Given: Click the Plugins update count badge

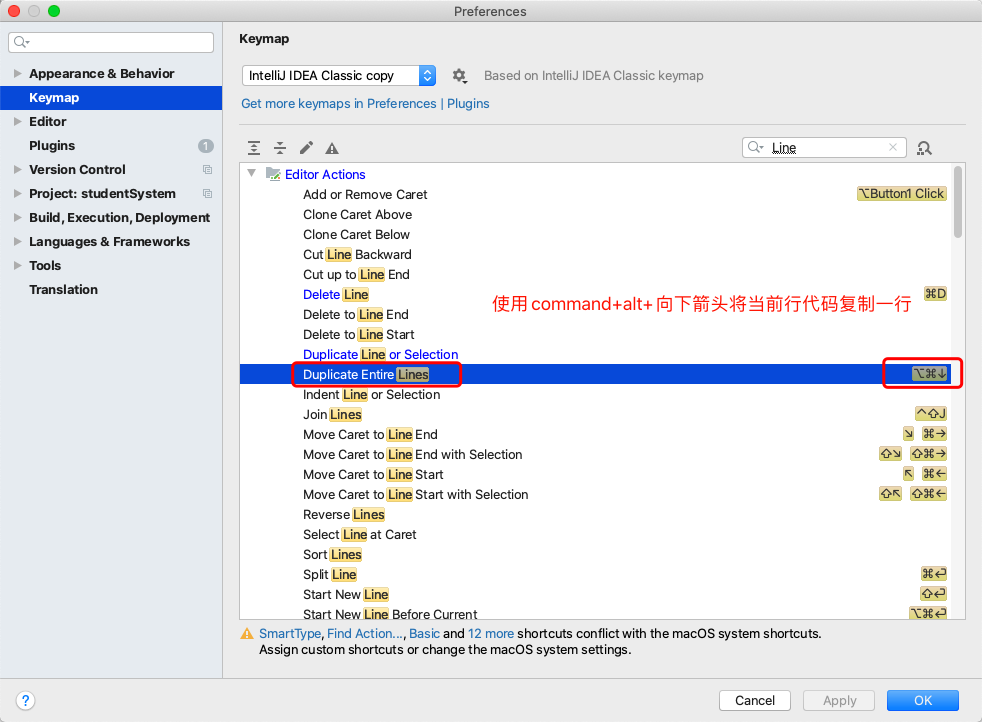Looking at the screenshot, I should tap(206, 146).
